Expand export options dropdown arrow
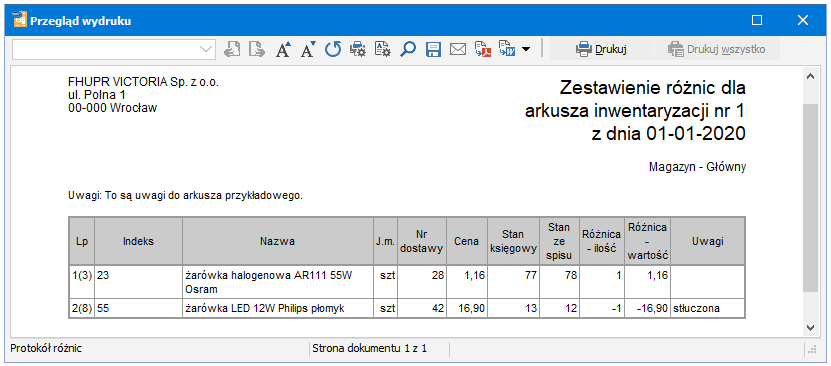The image size is (831, 366). pyautogui.click(x=526, y=50)
